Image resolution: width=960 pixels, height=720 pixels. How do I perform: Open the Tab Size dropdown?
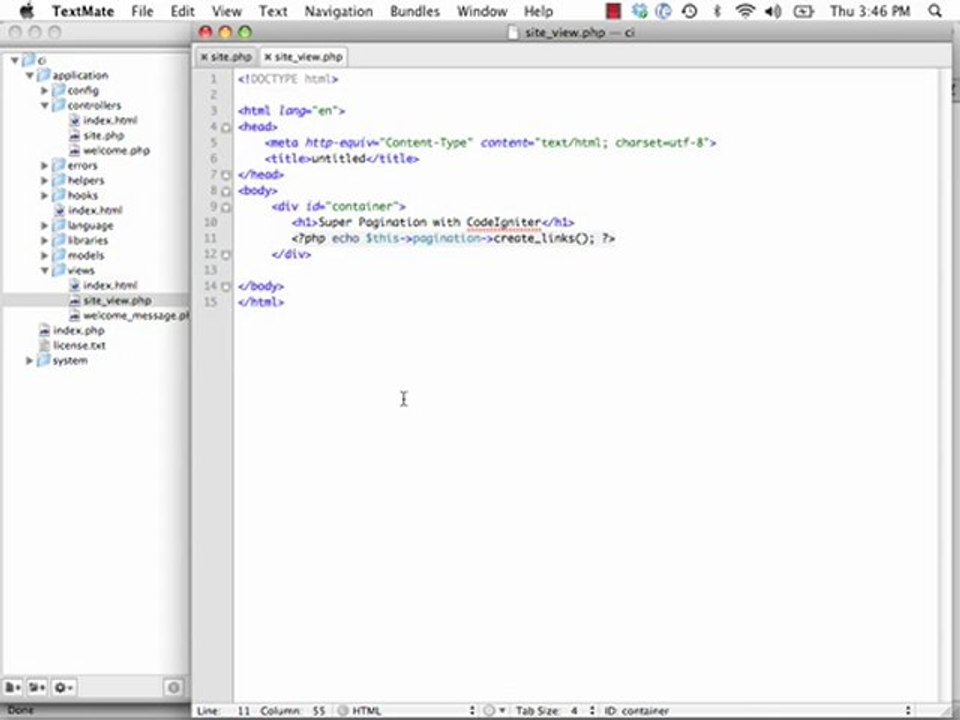tap(555, 711)
